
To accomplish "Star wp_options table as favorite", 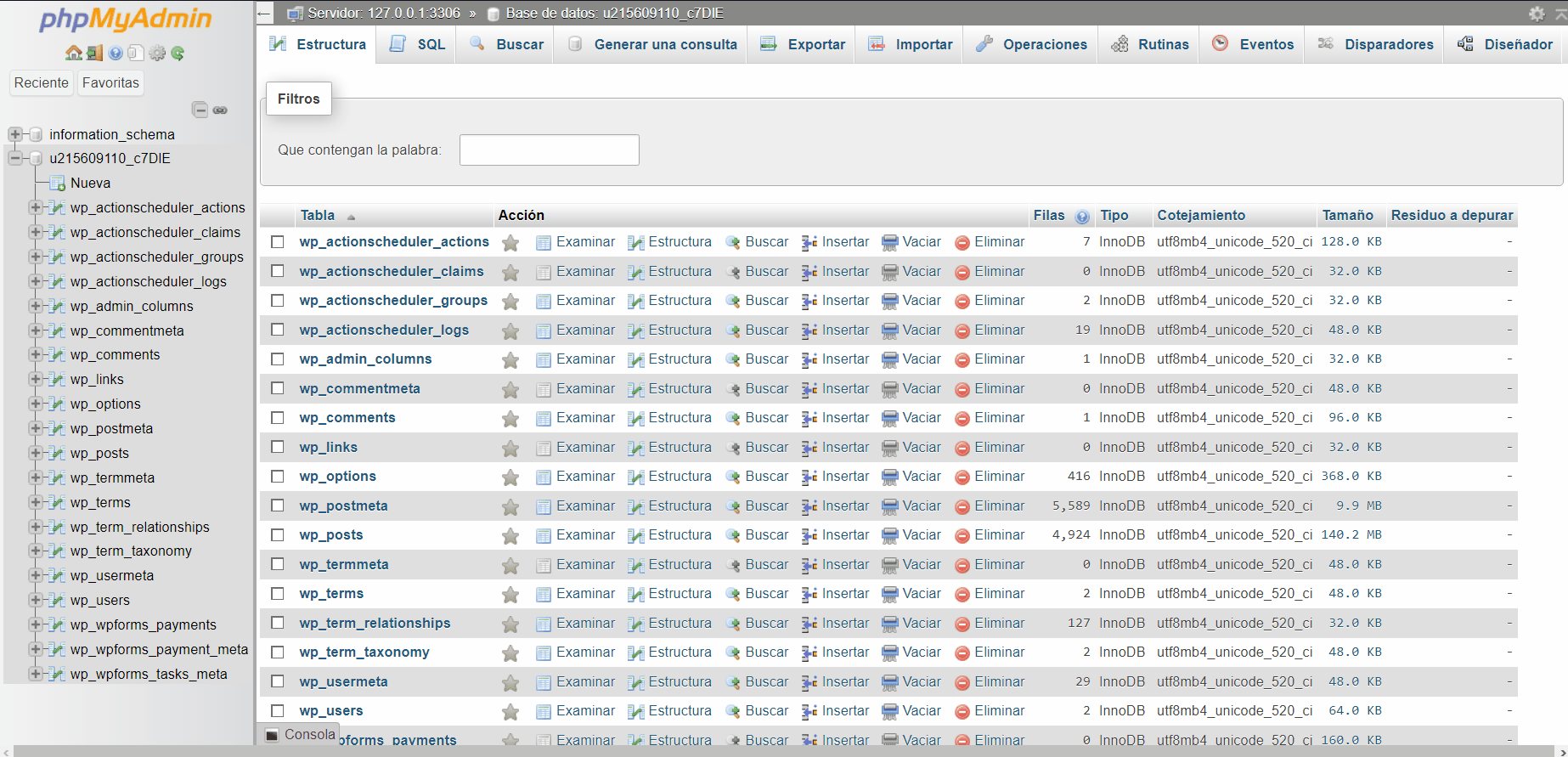I will [x=510, y=477].
